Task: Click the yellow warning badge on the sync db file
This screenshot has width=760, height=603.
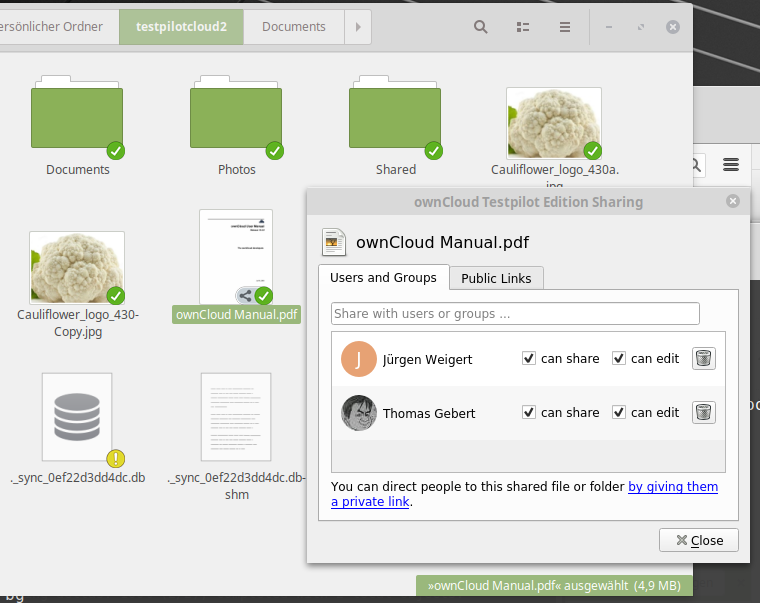Action: tap(116, 458)
